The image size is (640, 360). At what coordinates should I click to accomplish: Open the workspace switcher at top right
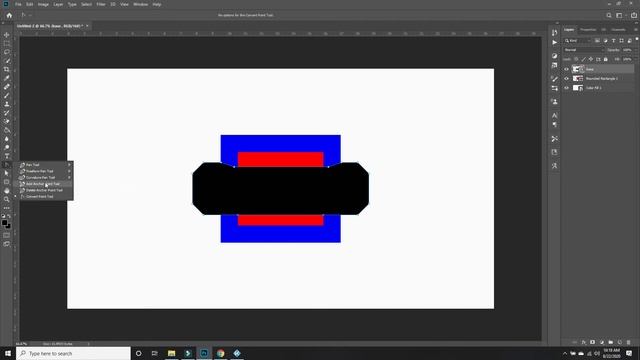point(619,15)
